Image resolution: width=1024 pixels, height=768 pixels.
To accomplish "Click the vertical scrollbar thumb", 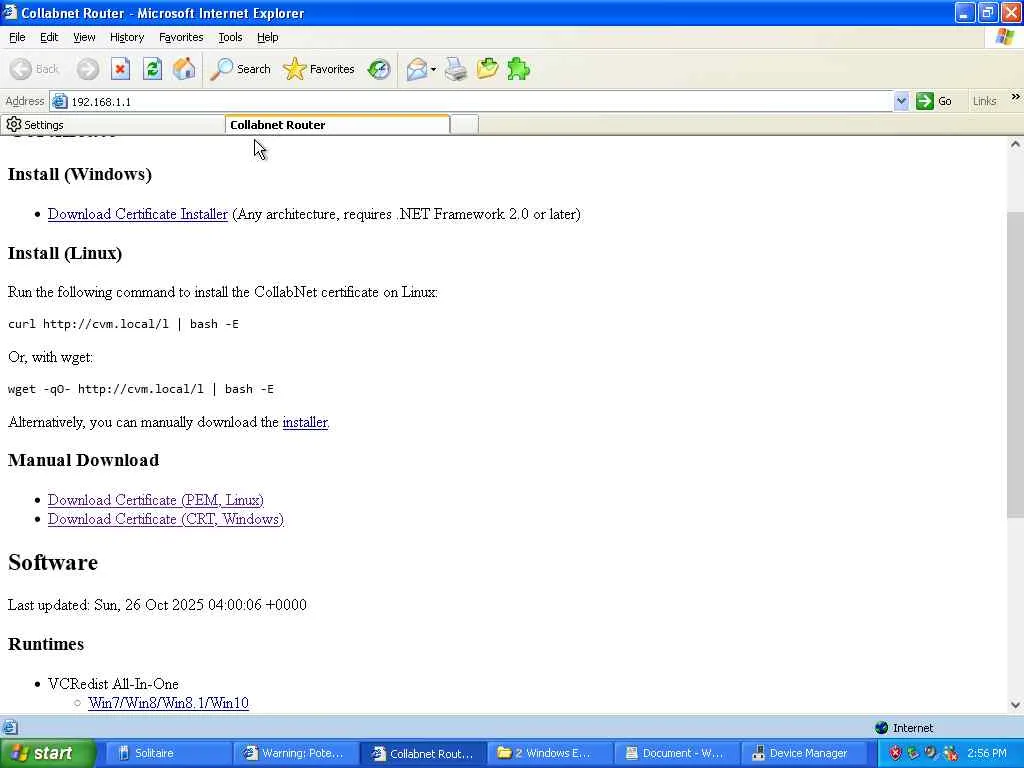I will [1015, 364].
